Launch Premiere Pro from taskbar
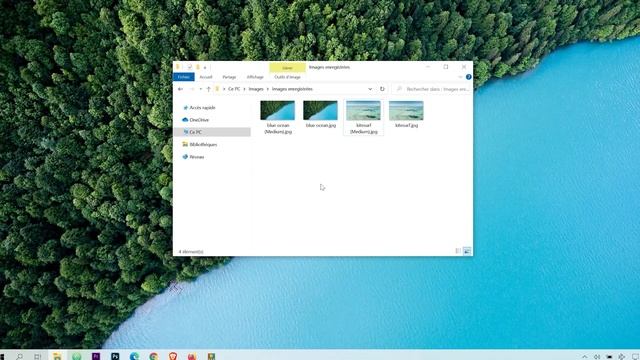Image resolution: width=640 pixels, height=360 pixels. click(96, 356)
